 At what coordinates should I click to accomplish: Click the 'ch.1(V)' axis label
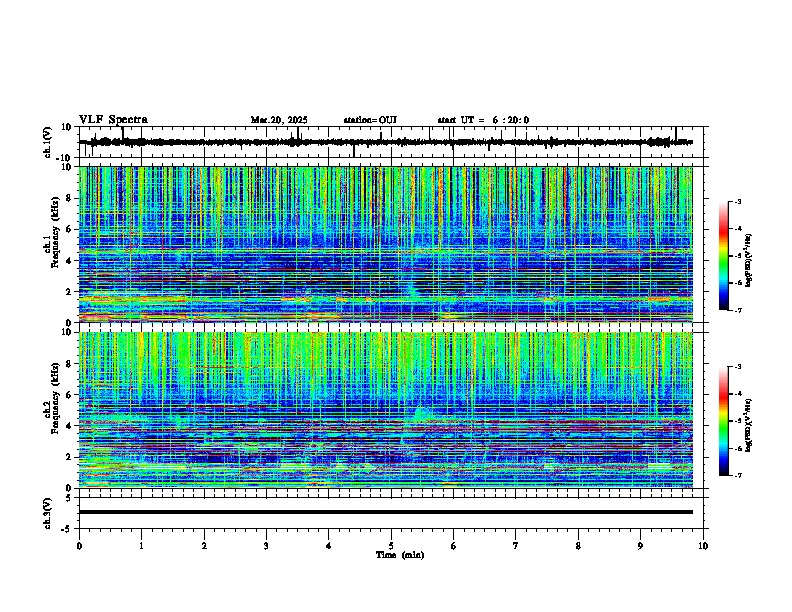coord(48,142)
